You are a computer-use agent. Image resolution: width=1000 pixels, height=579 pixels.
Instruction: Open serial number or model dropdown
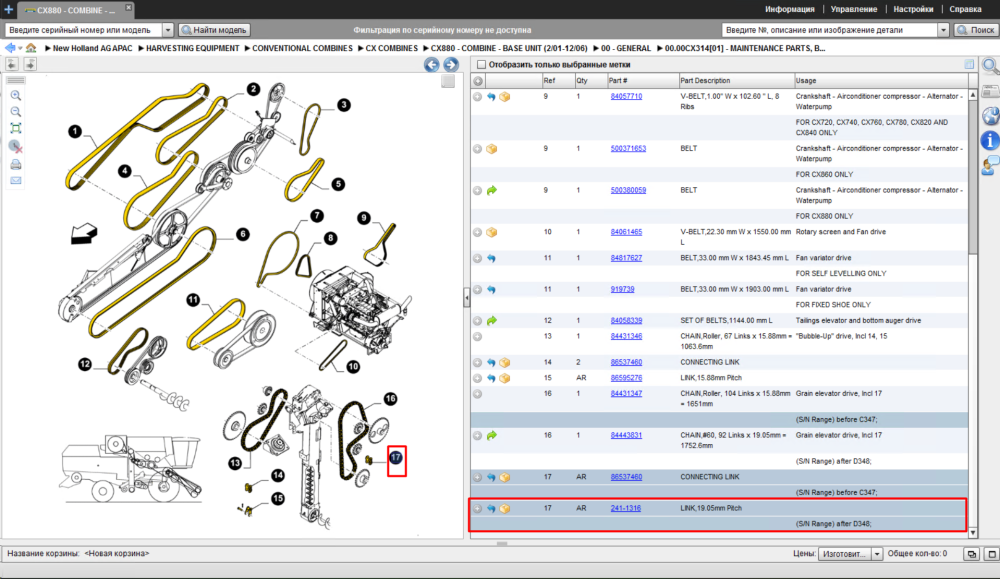[168, 30]
